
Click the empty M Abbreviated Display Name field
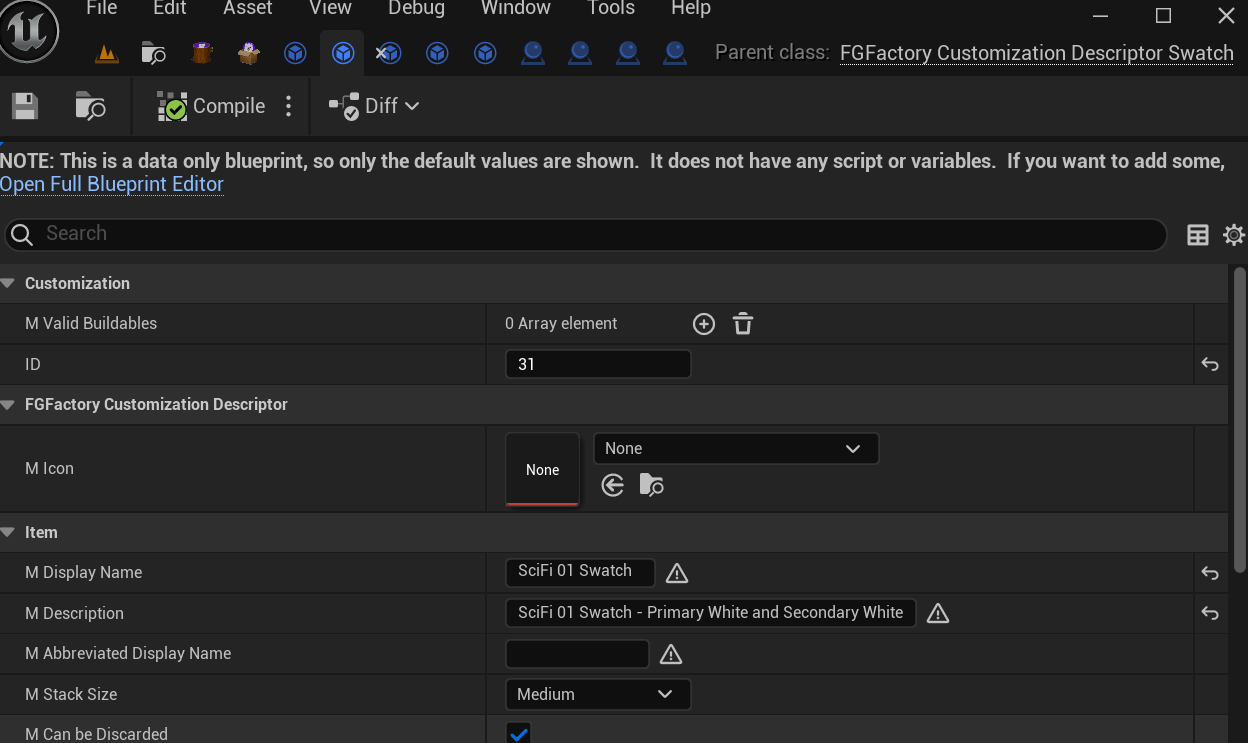point(577,654)
